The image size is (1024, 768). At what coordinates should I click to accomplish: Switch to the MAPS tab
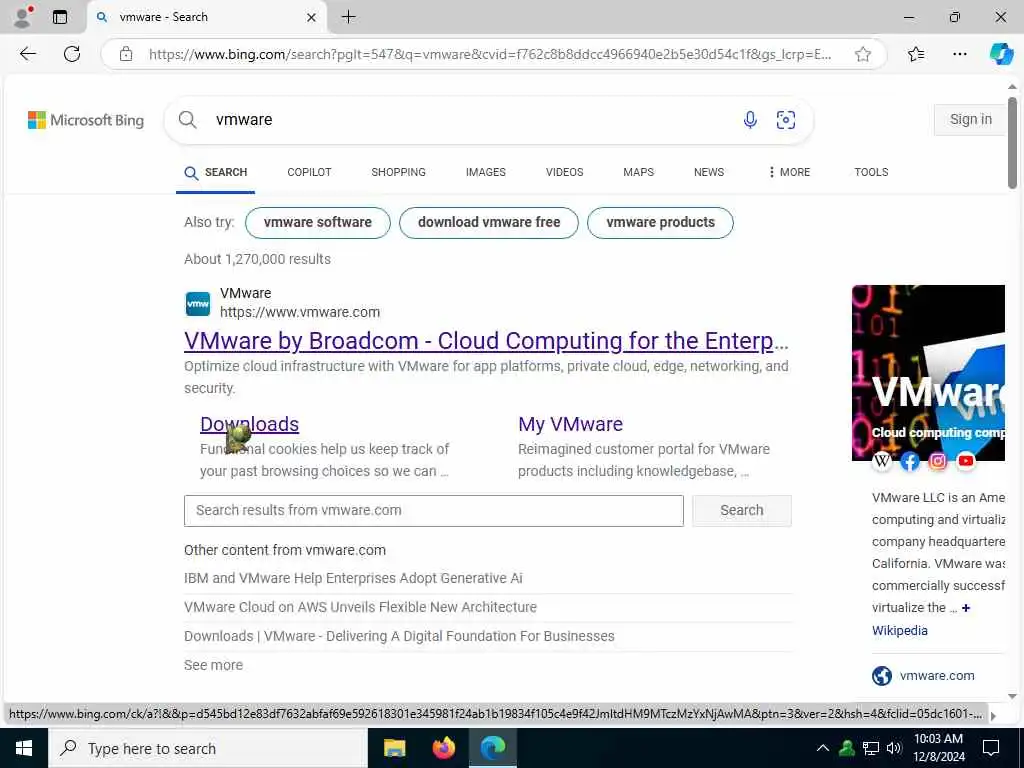coord(638,172)
